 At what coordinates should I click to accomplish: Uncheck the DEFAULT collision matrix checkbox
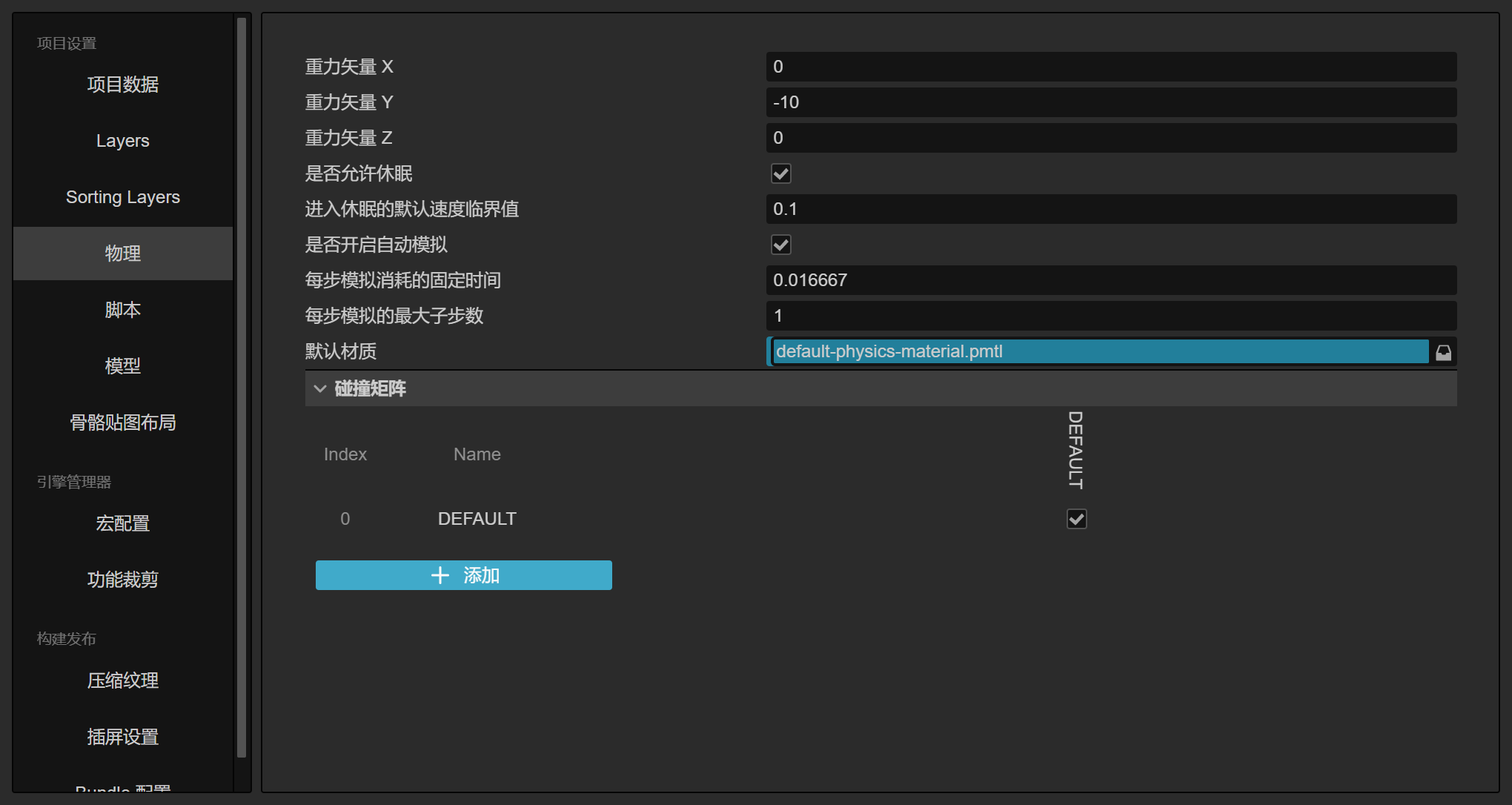click(x=1076, y=519)
